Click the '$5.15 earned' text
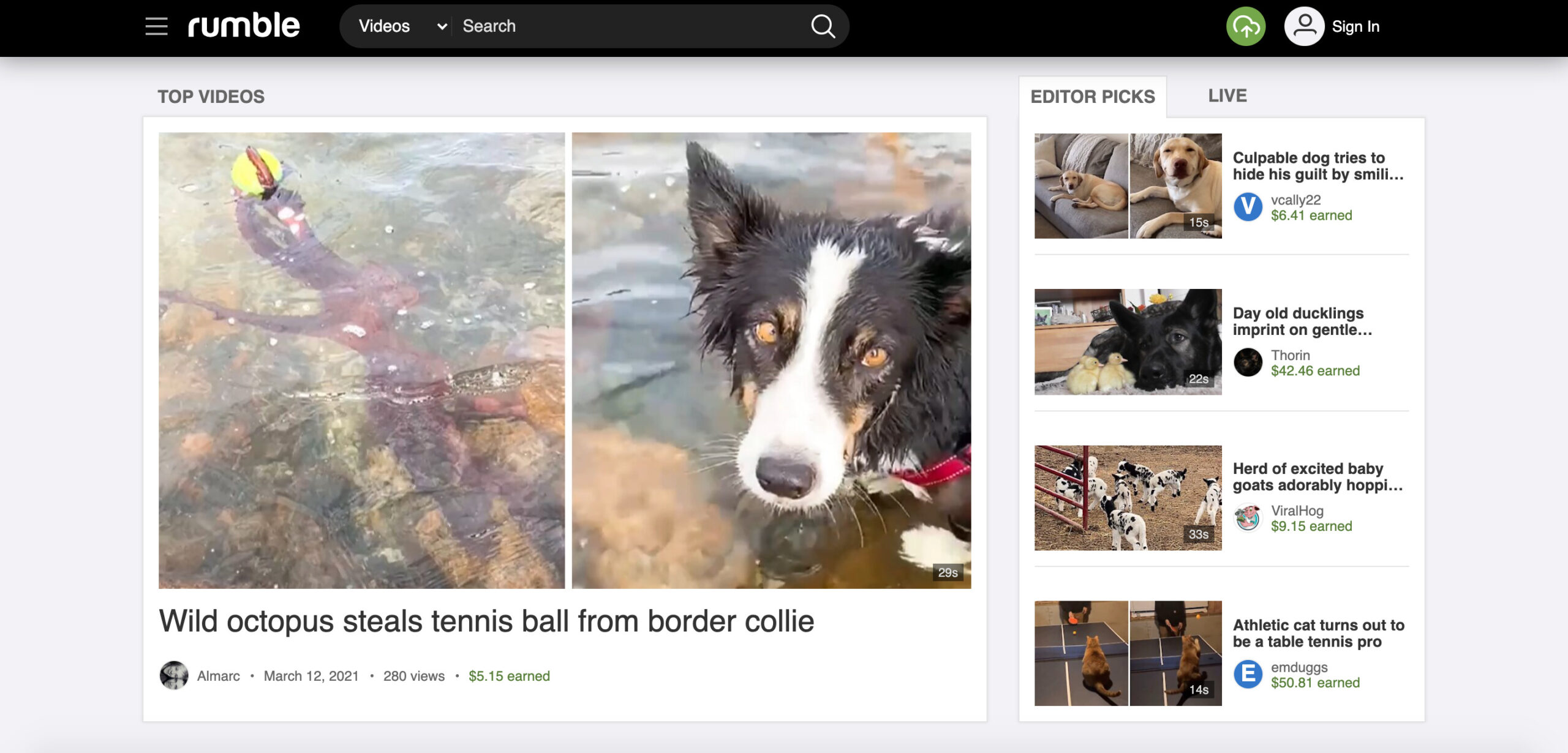Screen dimensions: 1568x753 click(509, 676)
